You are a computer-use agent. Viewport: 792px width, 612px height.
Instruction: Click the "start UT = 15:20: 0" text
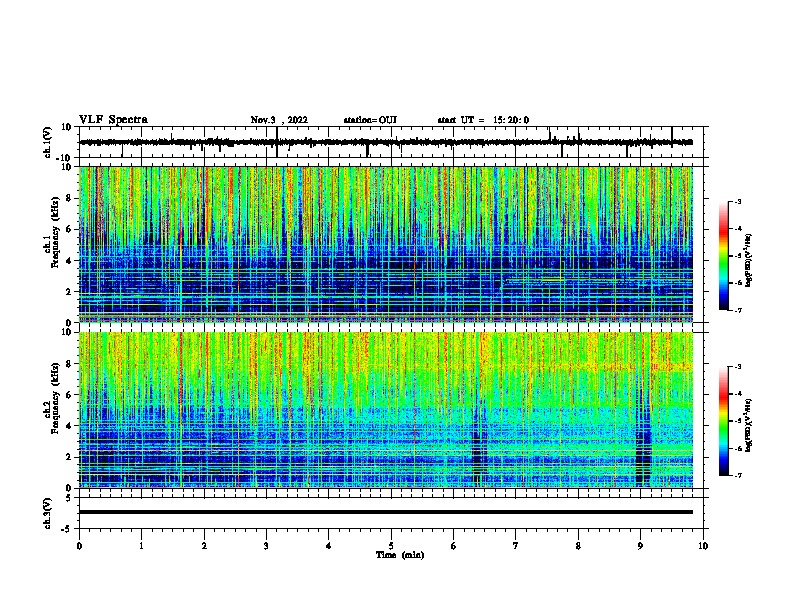coord(483,120)
